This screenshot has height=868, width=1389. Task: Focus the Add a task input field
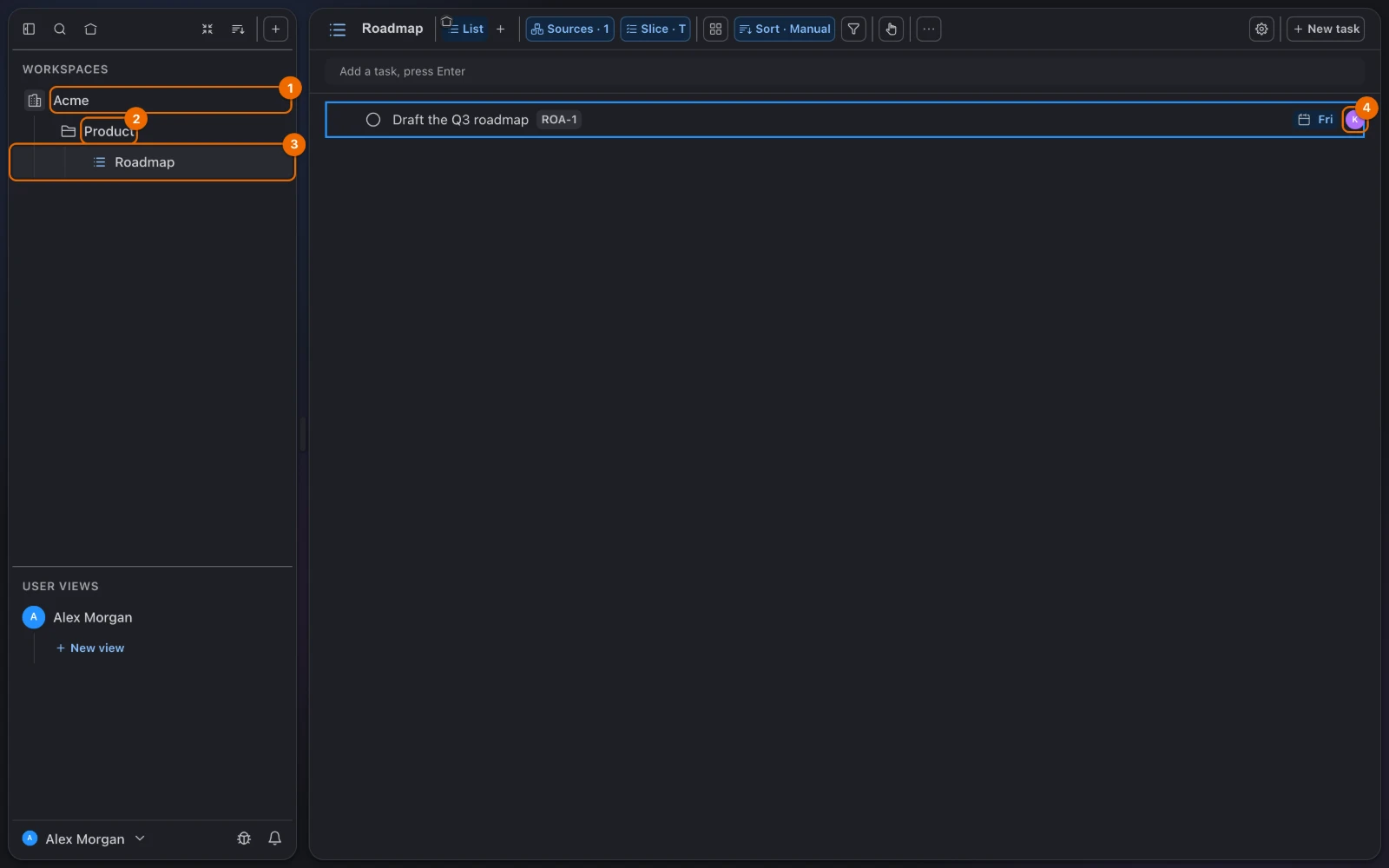click(x=844, y=71)
